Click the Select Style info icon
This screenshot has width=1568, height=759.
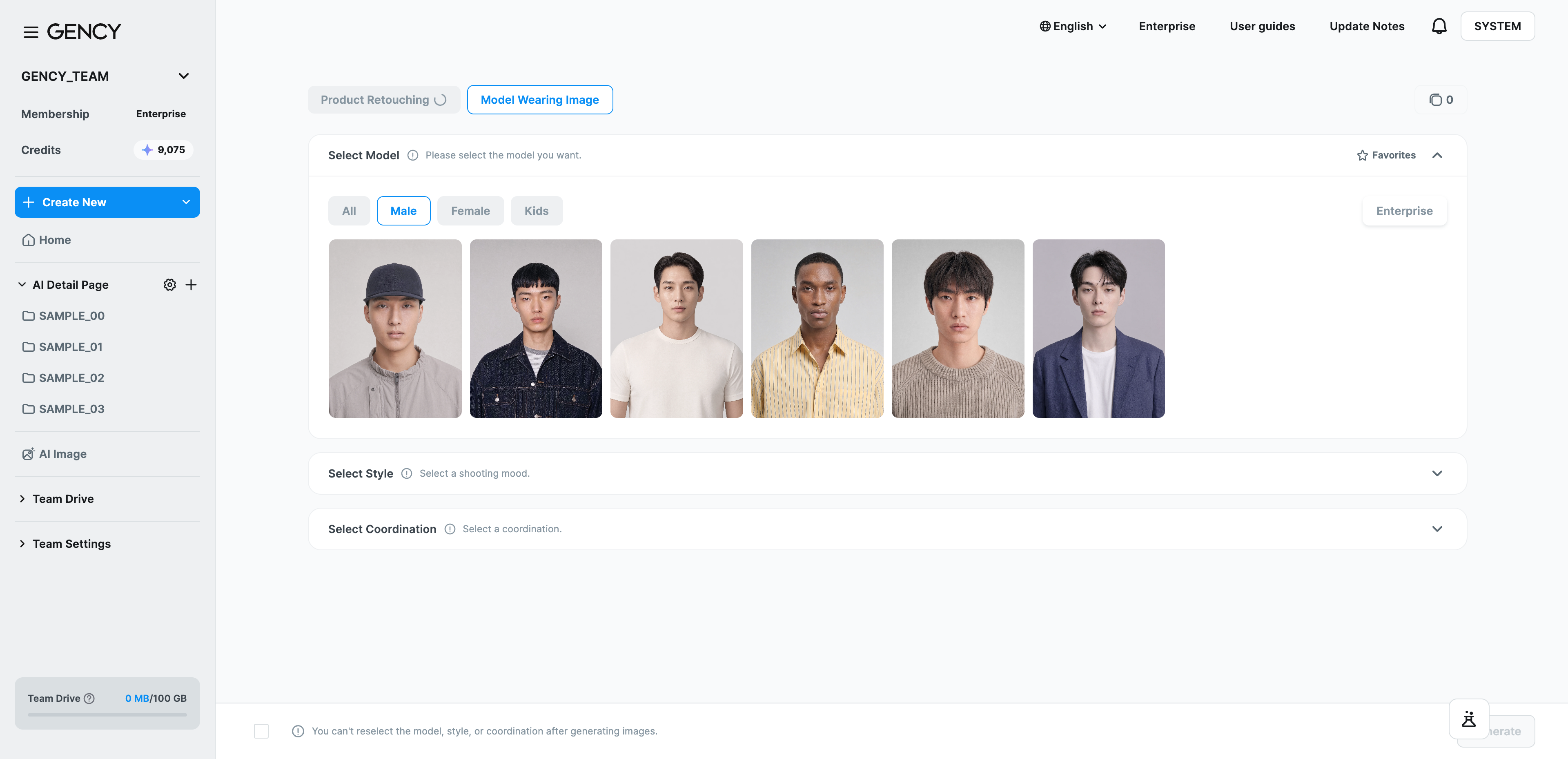click(x=407, y=473)
